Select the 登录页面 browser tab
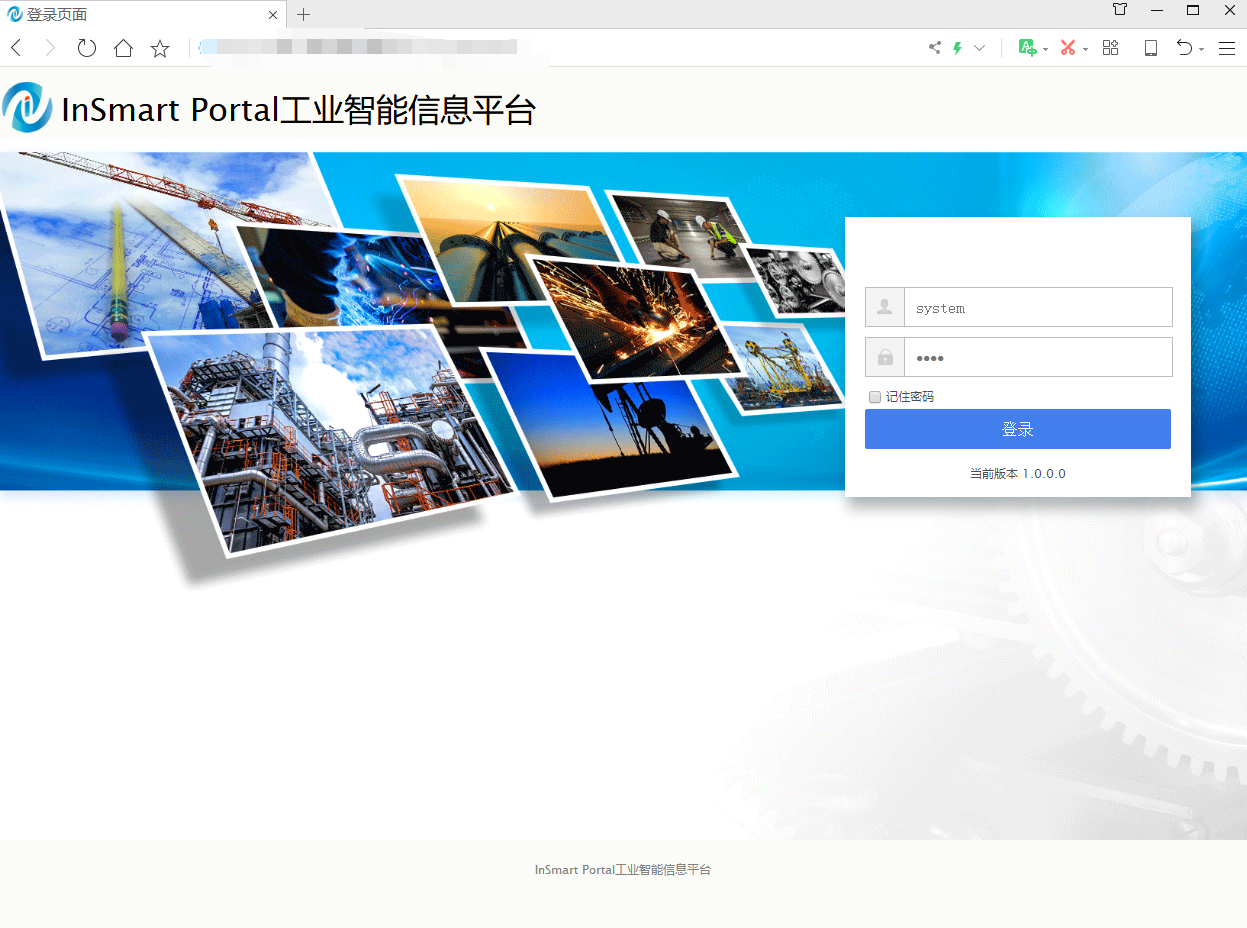The width and height of the screenshot is (1247, 928). coord(144,14)
